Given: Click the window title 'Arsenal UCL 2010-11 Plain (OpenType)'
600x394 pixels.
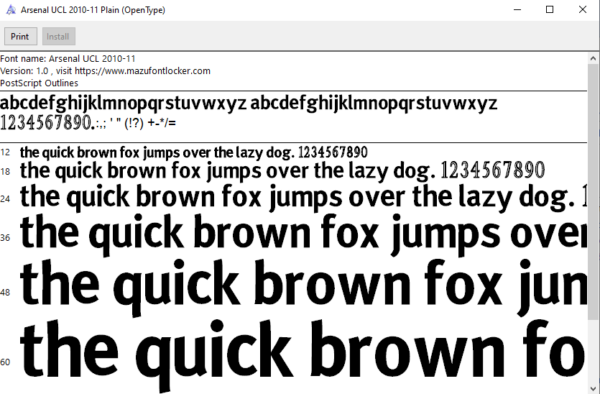Looking at the screenshot, I should click(93, 10).
